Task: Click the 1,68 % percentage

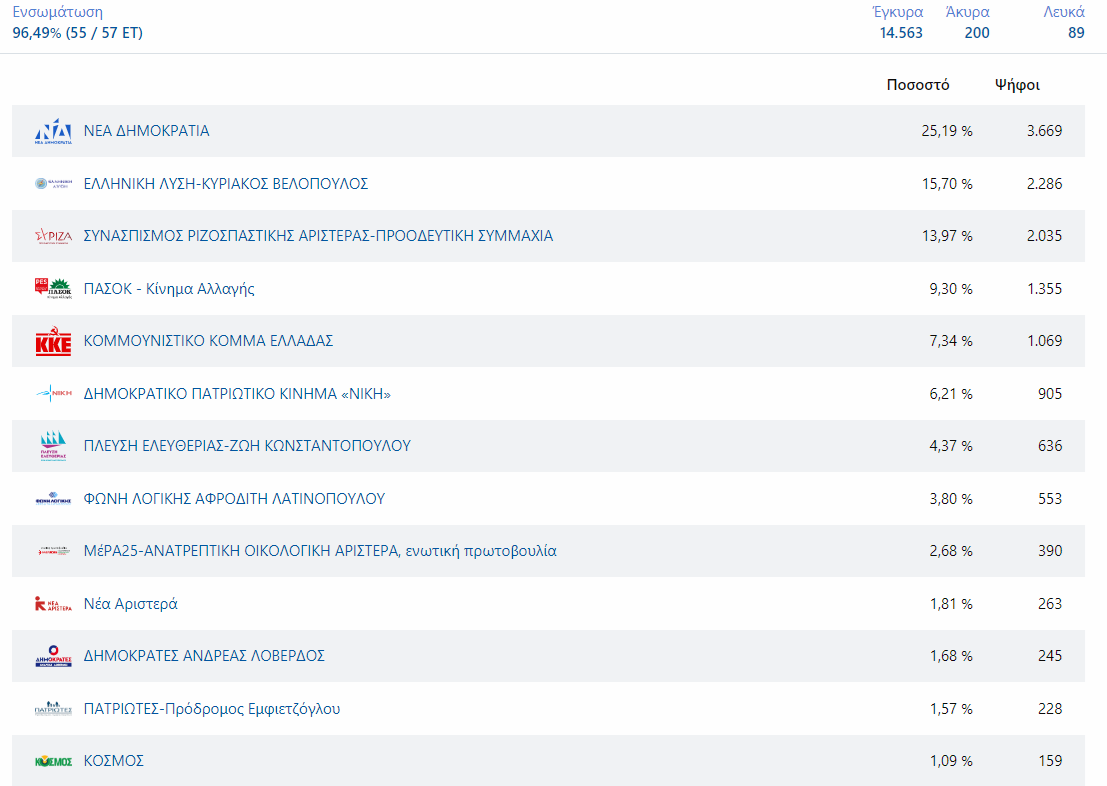Action: [x=951, y=656]
